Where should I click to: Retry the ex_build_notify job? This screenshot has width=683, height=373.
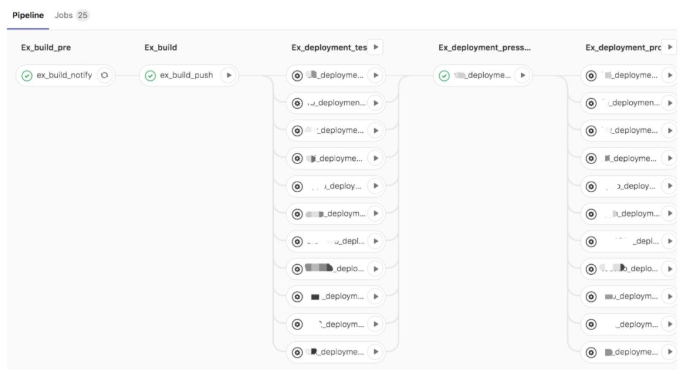(105, 75)
